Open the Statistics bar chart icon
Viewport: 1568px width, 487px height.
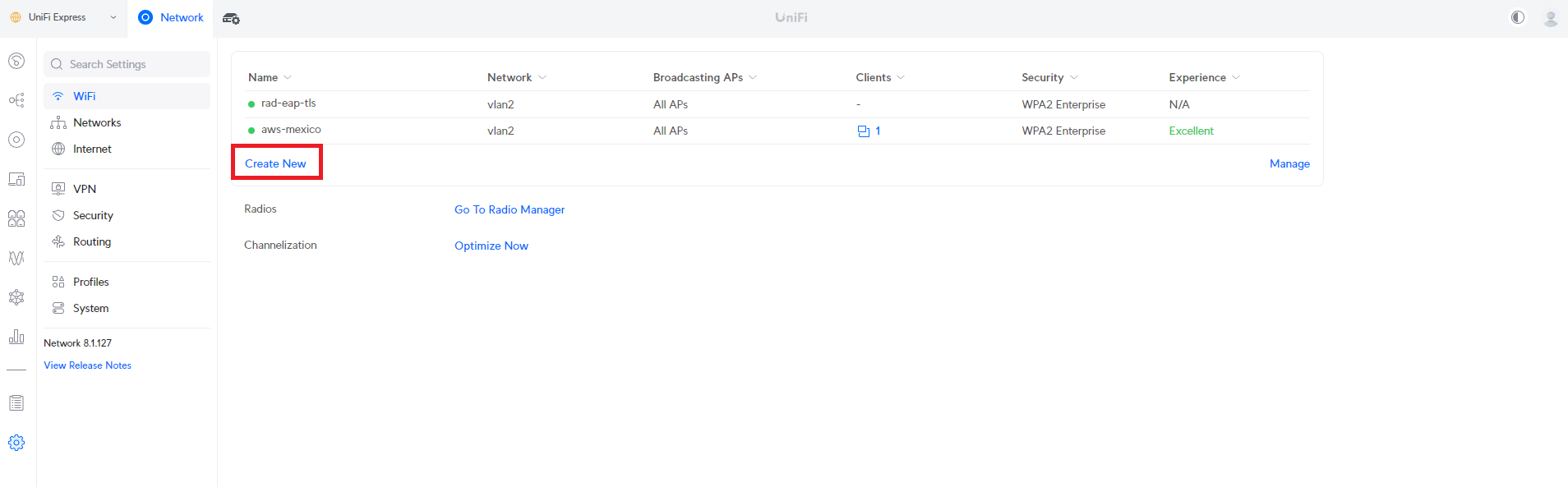click(x=16, y=337)
